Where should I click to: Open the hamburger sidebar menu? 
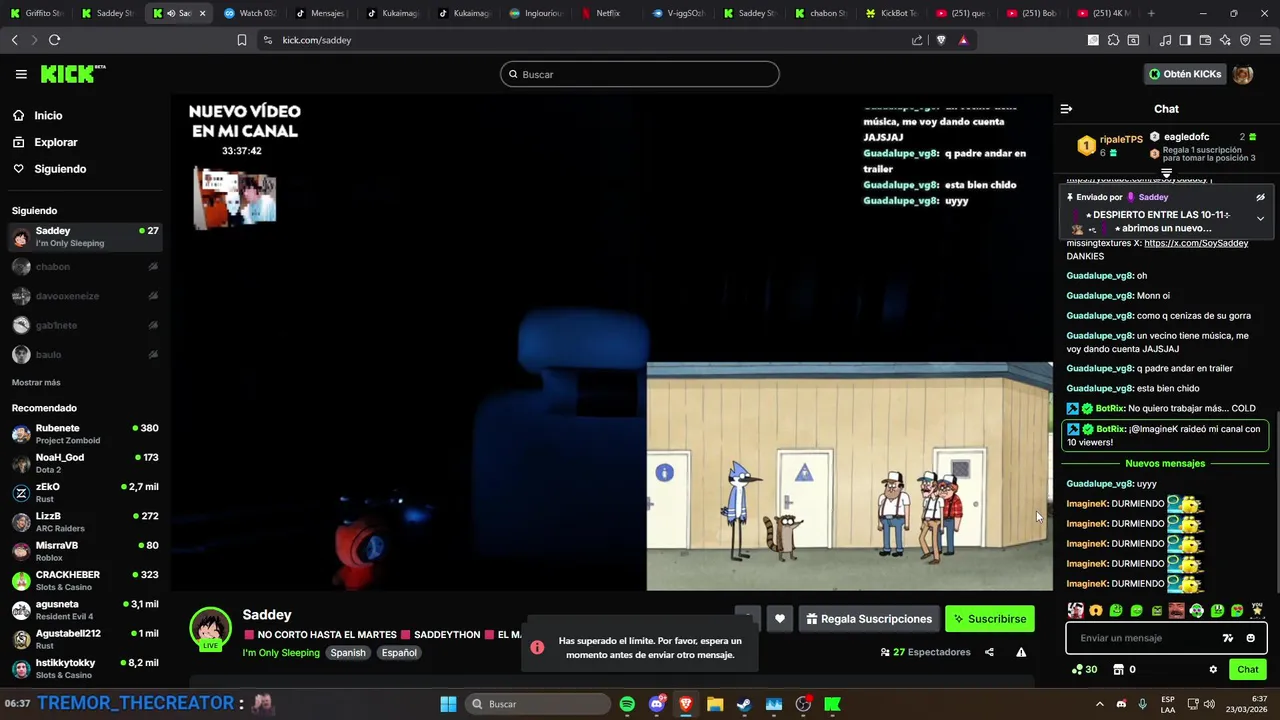click(x=21, y=74)
